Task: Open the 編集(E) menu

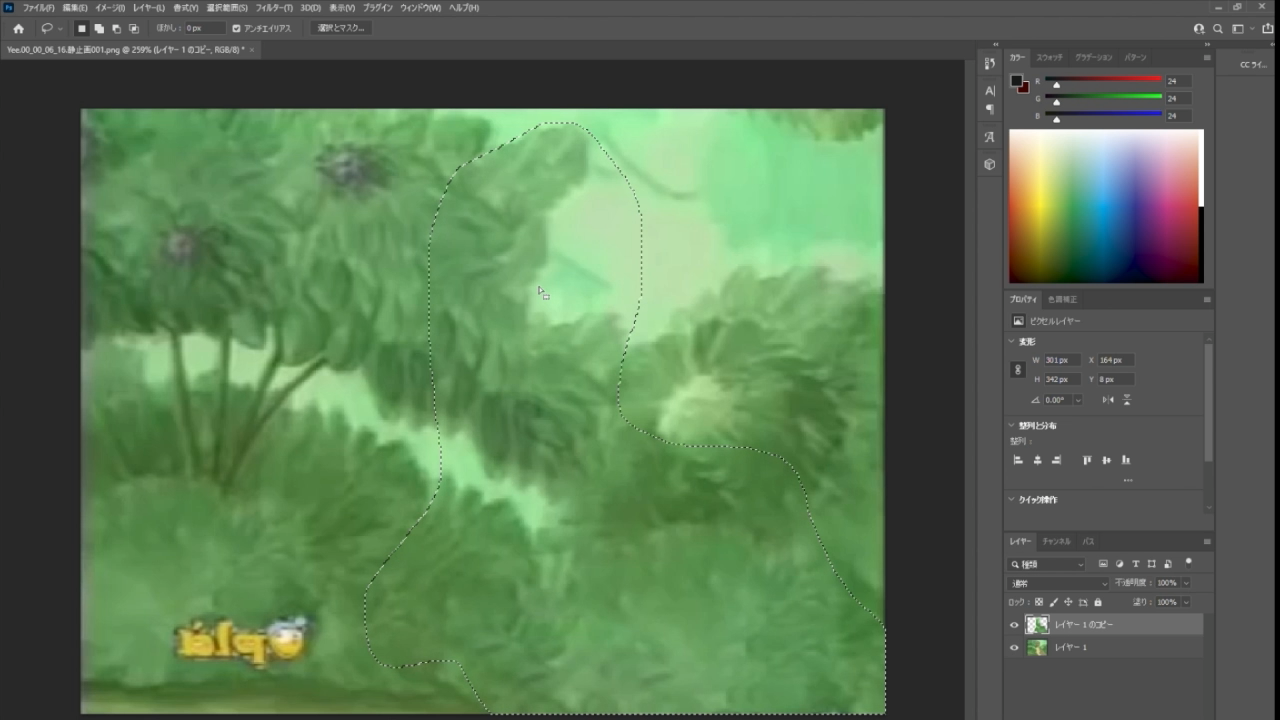Action: [x=75, y=7]
